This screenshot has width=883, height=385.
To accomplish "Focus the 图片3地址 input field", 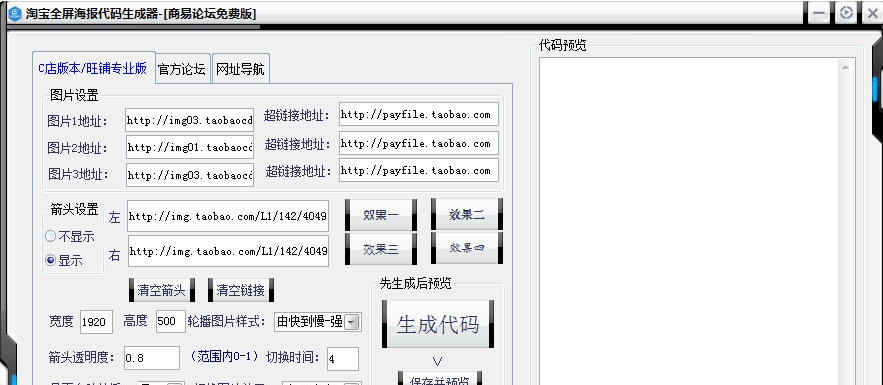I will [190, 175].
